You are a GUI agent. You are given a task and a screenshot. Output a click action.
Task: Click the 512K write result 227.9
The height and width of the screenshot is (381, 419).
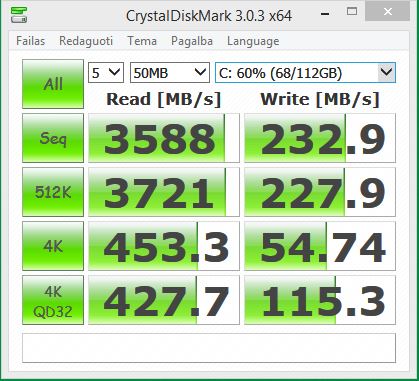320,192
